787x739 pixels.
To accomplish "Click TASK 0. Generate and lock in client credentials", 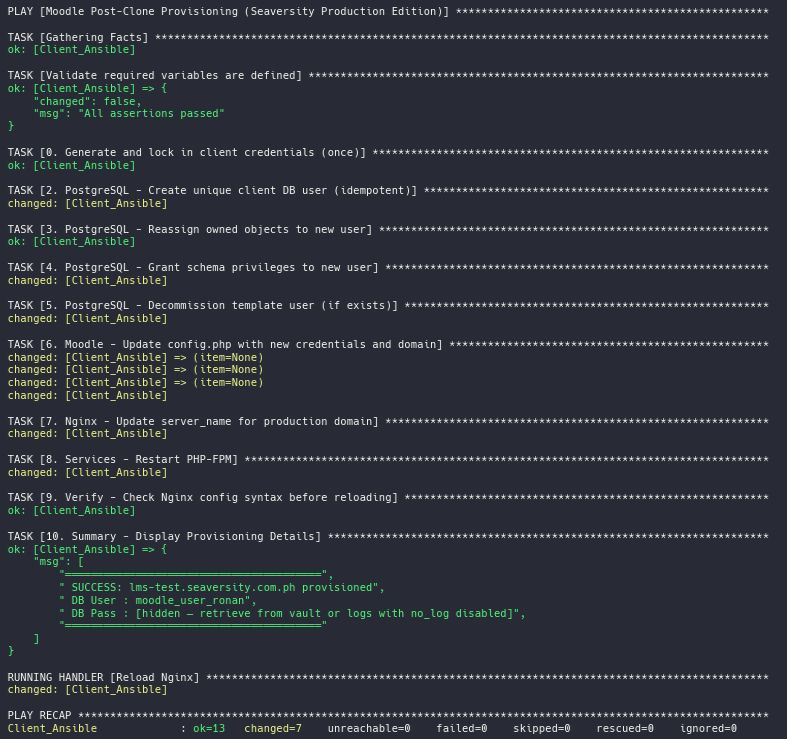I will click(x=387, y=152).
